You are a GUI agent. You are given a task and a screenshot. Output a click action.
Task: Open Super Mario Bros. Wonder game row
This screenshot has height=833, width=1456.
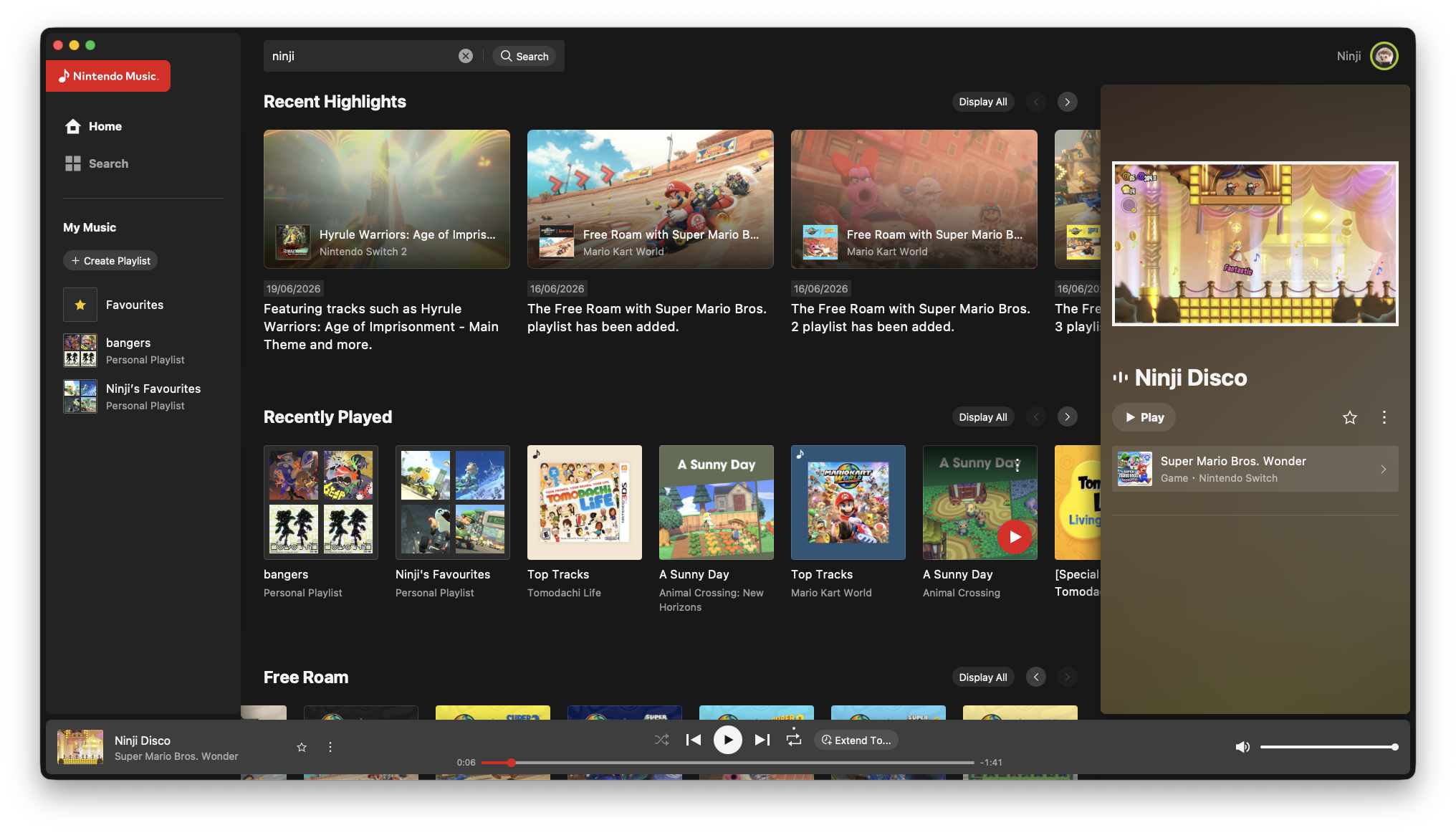coord(1255,469)
